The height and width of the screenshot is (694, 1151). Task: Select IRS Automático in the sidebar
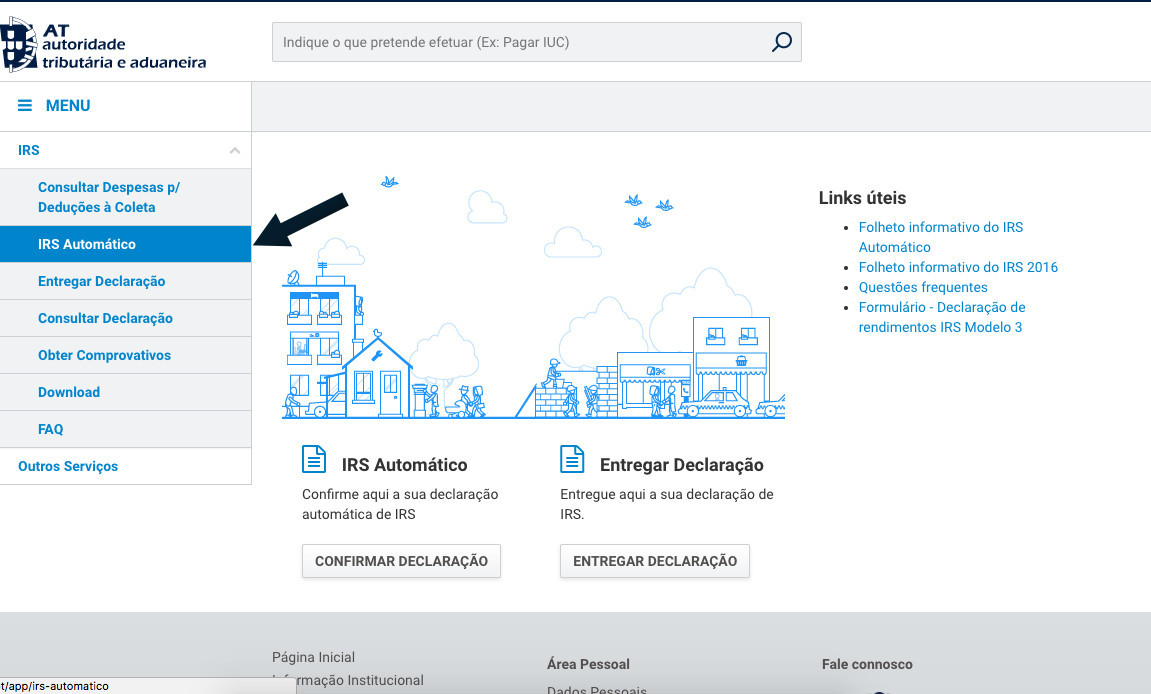(x=126, y=244)
